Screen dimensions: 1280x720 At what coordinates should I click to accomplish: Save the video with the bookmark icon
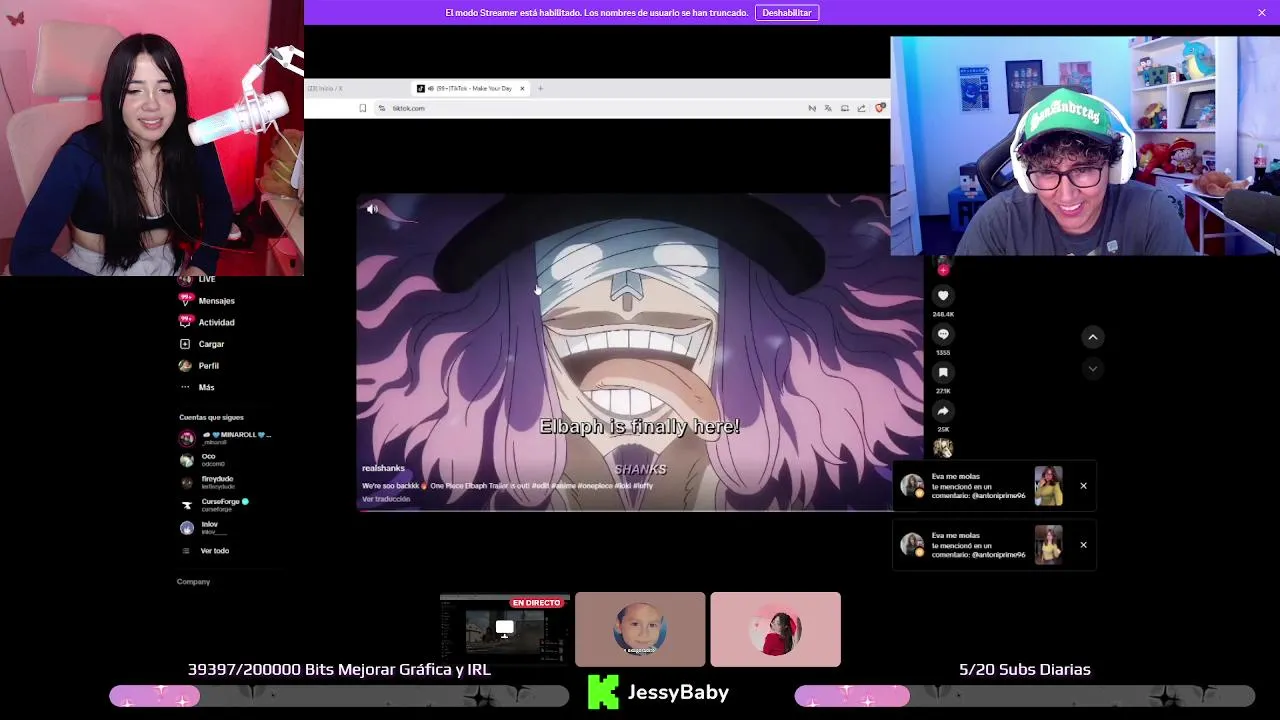(x=943, y=372)
